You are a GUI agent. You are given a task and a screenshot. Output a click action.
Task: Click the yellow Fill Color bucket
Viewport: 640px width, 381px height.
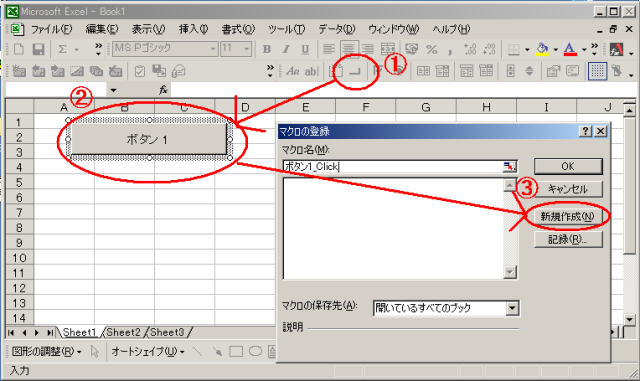click(x=542, y=49)
